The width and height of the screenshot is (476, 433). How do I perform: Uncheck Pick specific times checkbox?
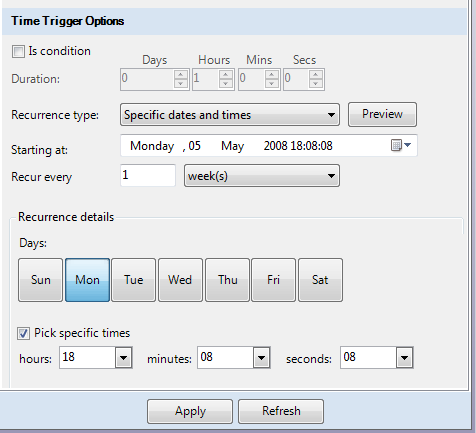point(23,333)
